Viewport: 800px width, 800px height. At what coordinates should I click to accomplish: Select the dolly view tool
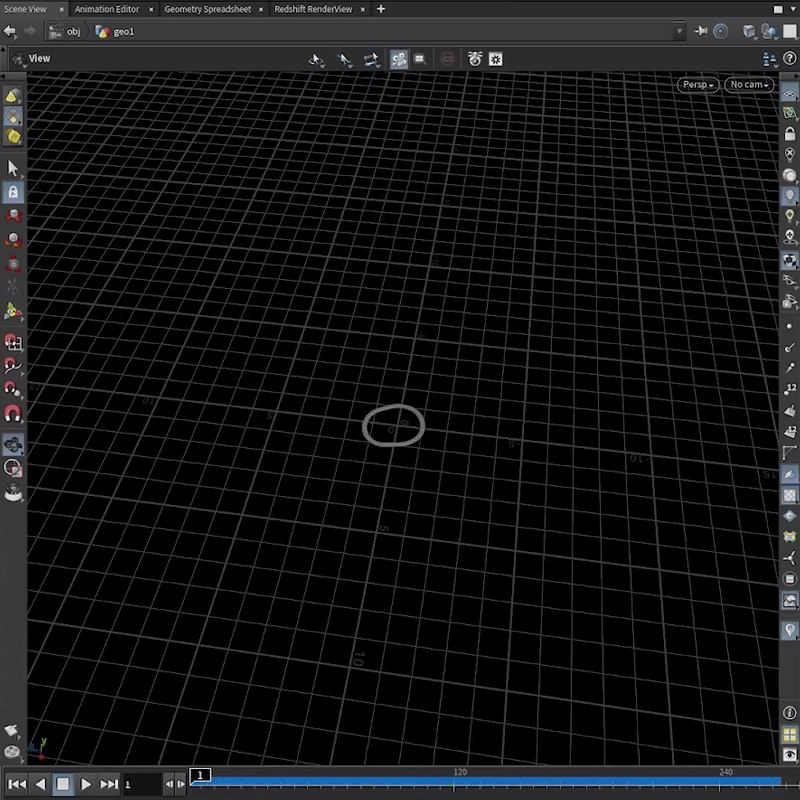(x=372, y=60)
